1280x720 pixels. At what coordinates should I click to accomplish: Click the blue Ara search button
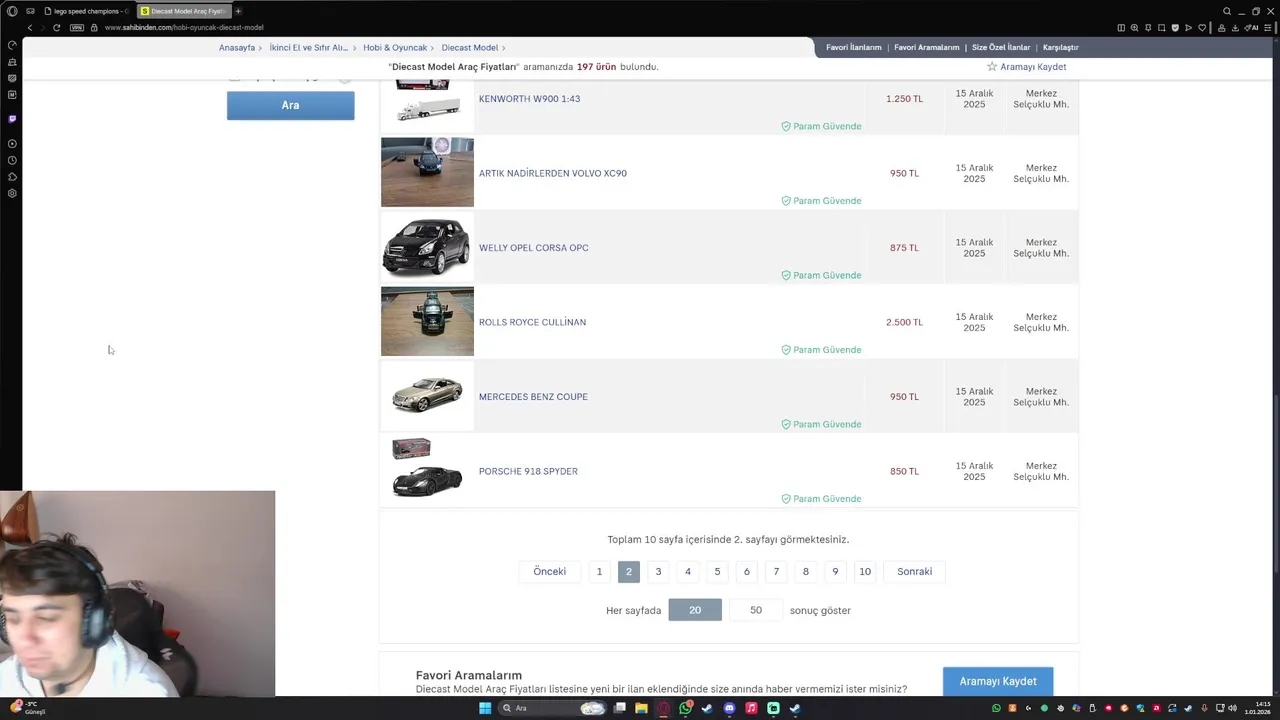pos(290,105)
